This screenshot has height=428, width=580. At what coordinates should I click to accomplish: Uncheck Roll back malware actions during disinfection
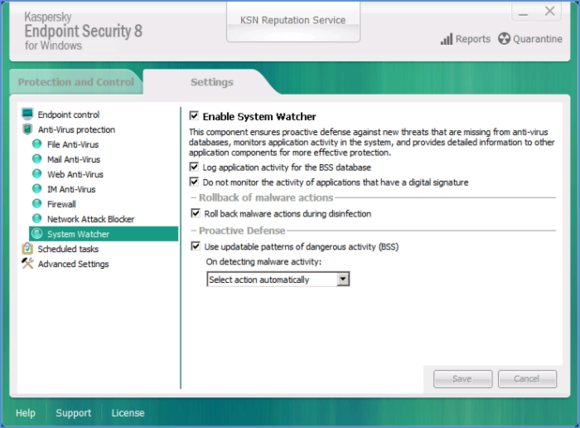(x=195, y=213)
